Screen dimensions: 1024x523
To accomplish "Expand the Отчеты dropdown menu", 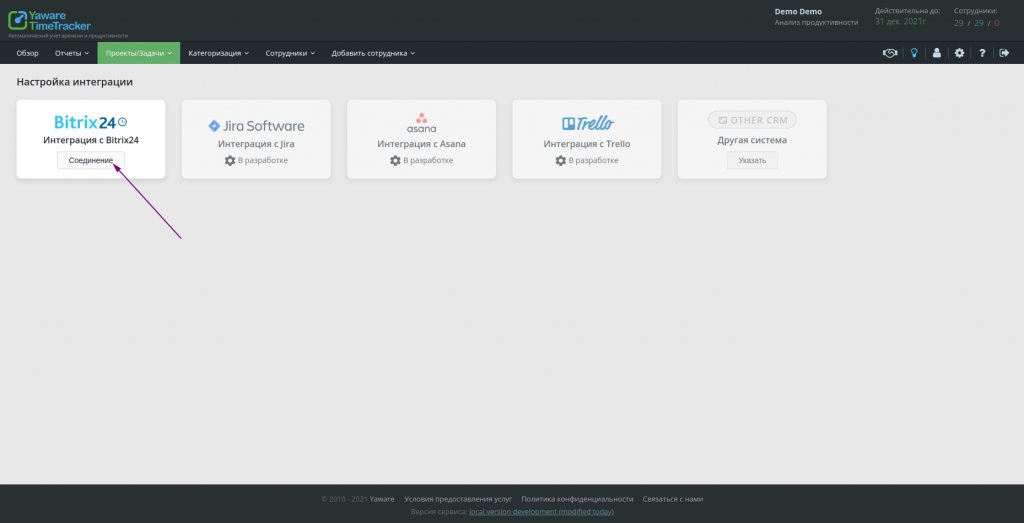I will coord(72,53).
